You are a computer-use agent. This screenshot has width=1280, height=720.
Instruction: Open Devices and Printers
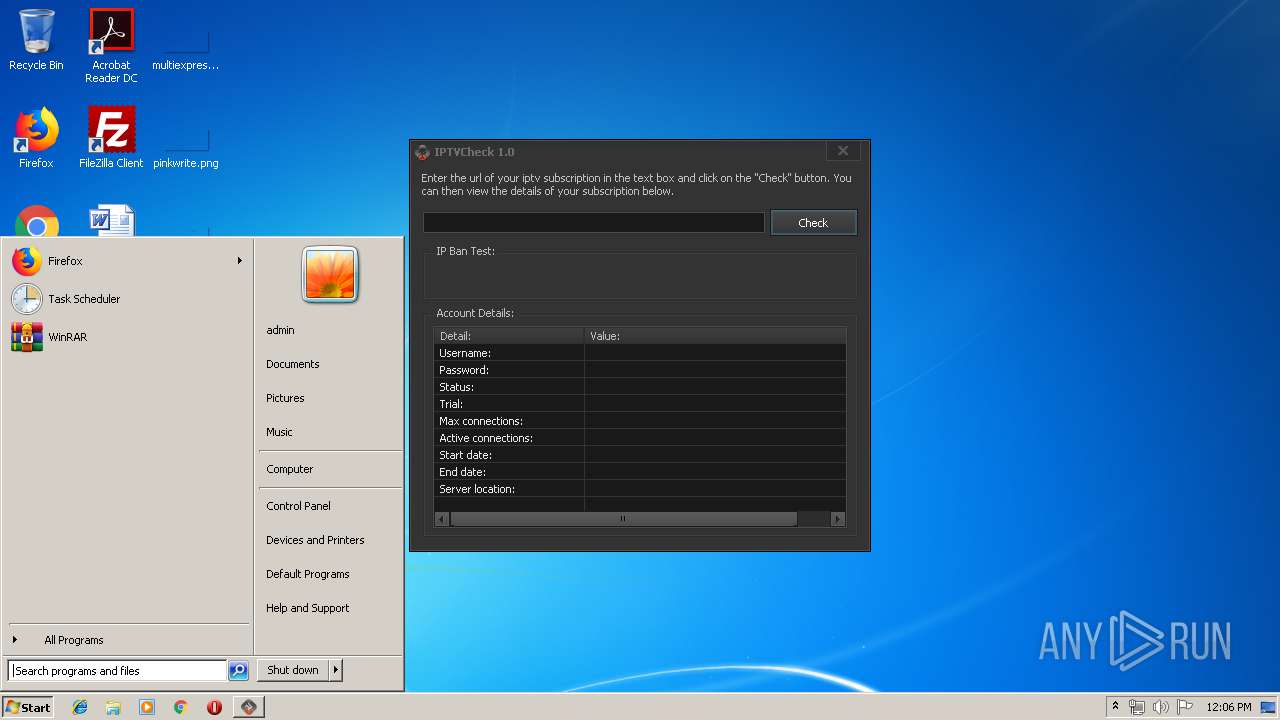(315, 540)
